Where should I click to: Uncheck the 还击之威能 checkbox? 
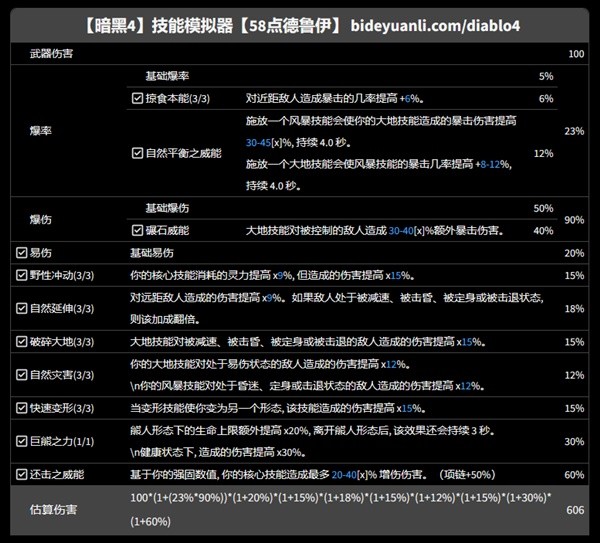coord(21,475)
